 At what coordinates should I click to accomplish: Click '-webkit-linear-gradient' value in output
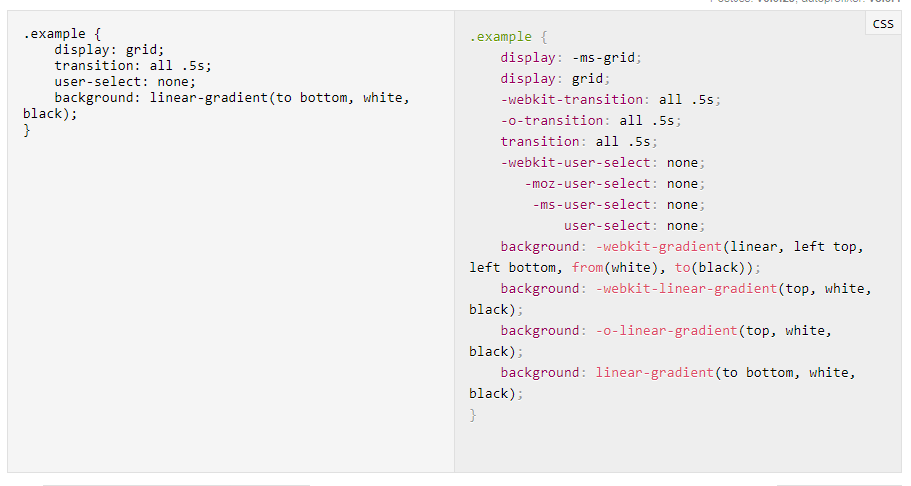[686, 288]
